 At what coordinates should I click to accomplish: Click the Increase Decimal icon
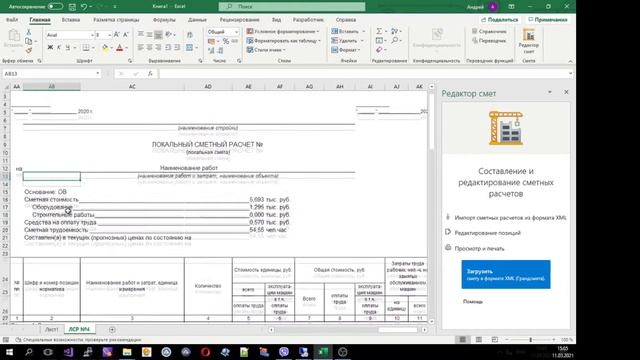coord(211,51)
